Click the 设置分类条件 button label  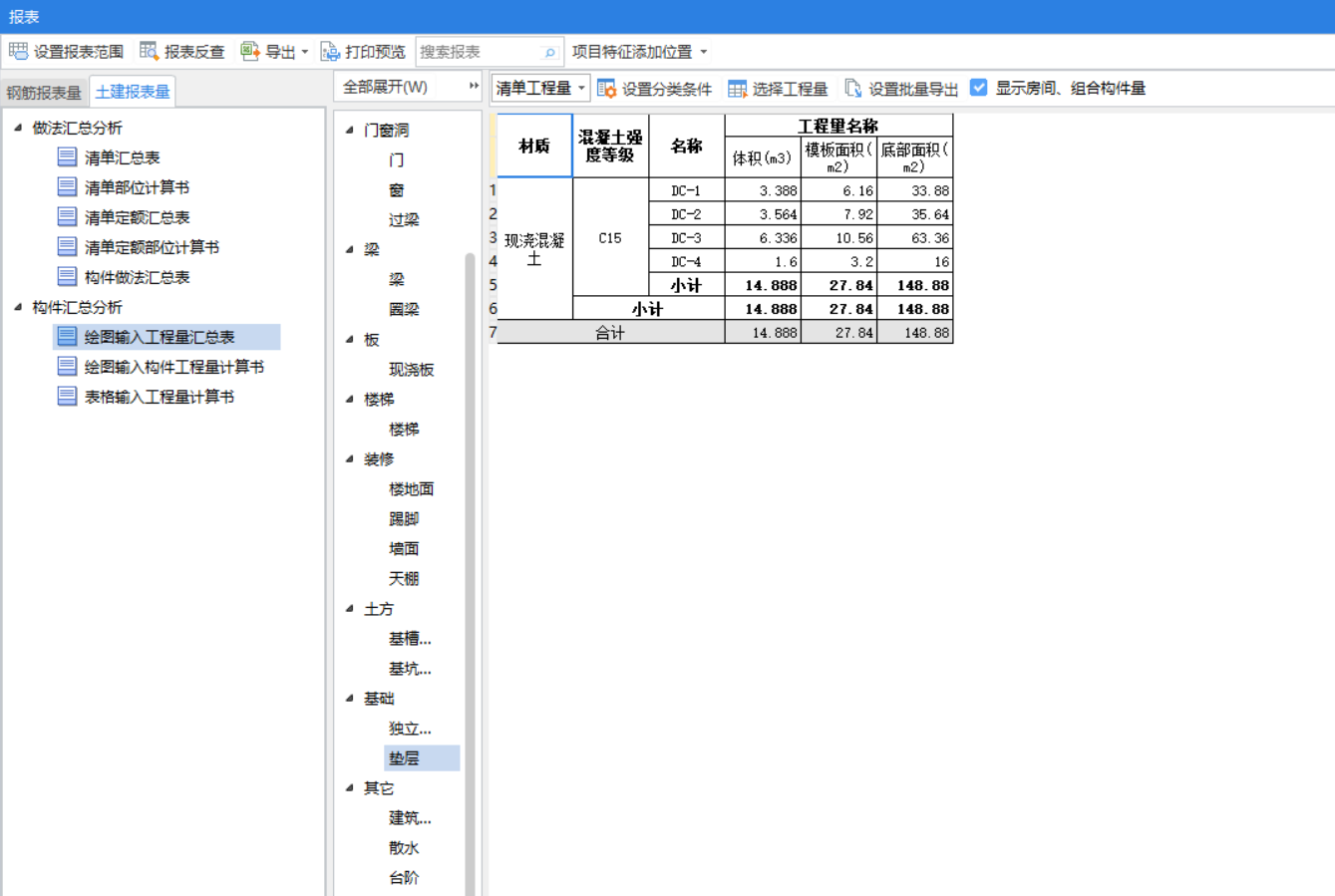click(x=667, y=89)
